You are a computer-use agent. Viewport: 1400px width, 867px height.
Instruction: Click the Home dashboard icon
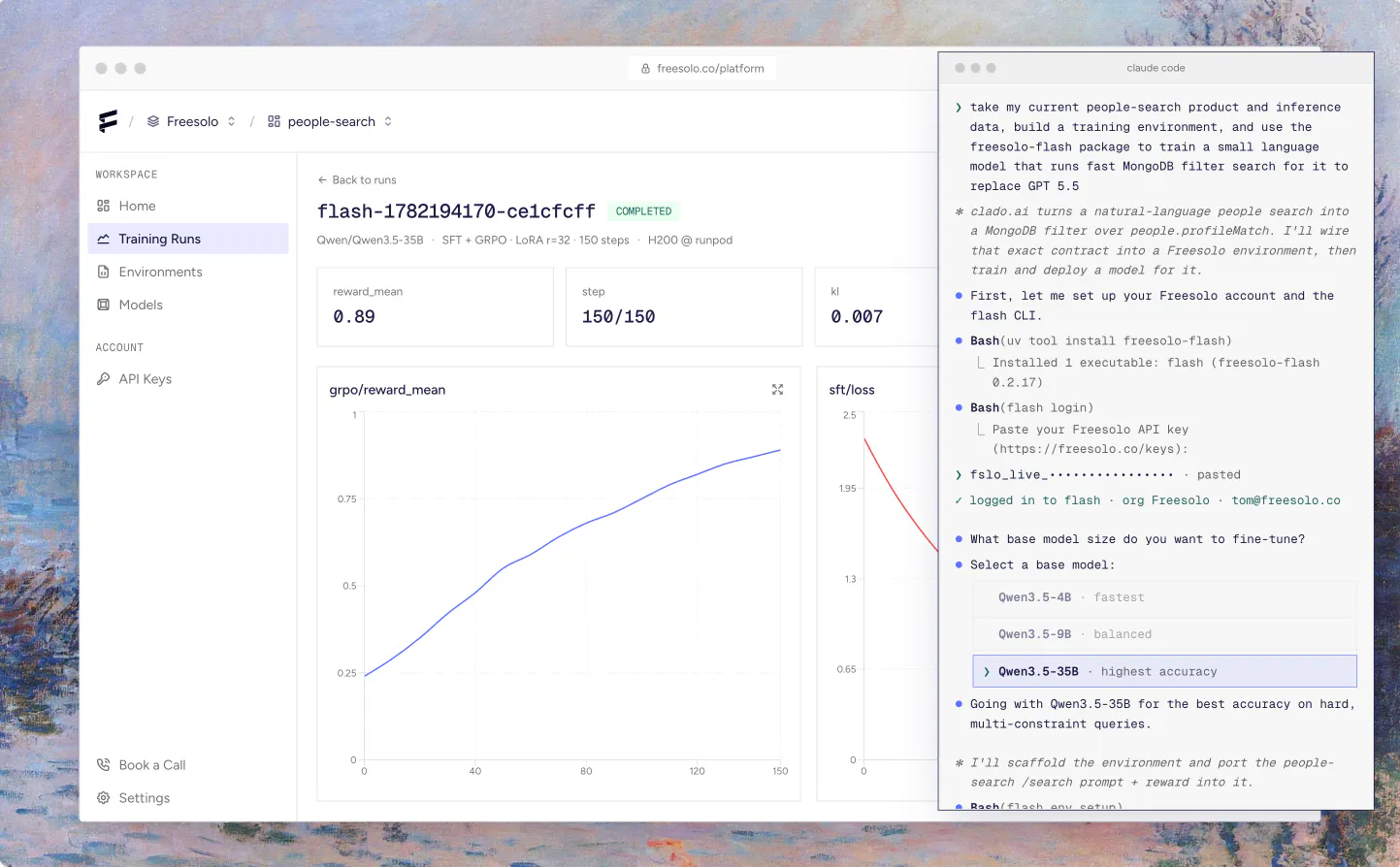point(103,206)
